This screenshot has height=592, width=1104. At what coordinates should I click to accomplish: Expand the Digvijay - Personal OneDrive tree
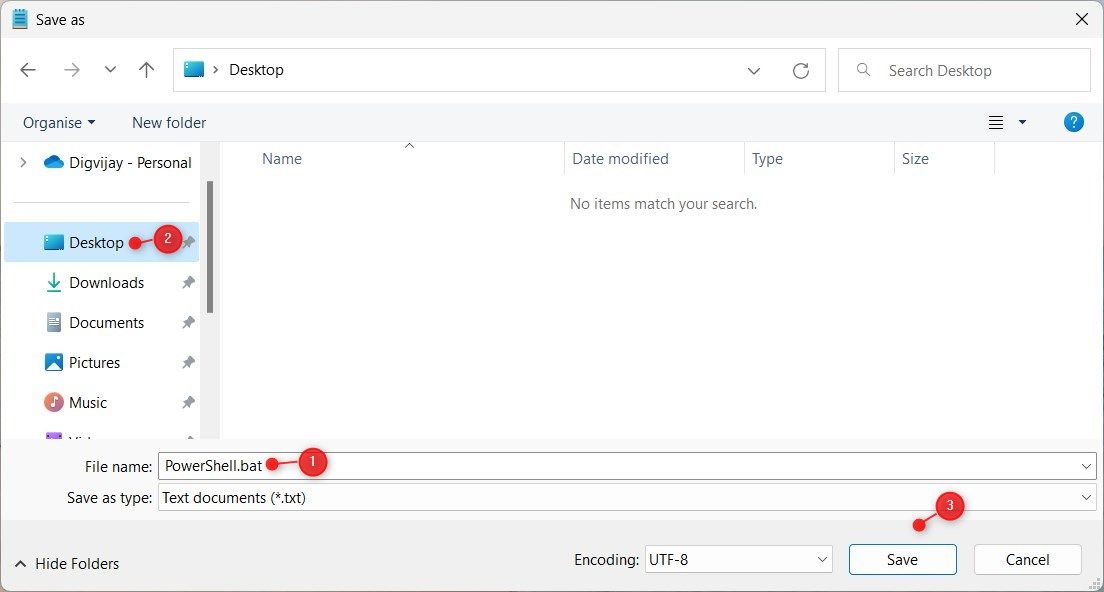pyautogui.click(x=23, y=163)
